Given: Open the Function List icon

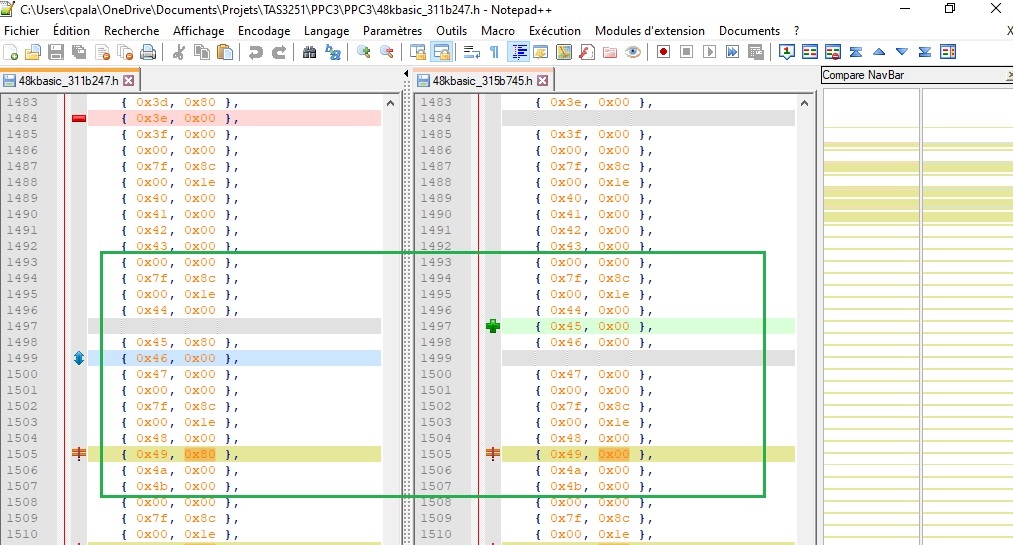Looking at the screenshot, I should (x=587, y=52).
